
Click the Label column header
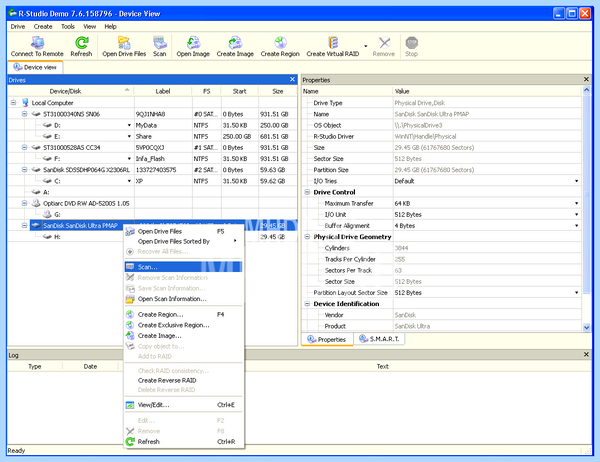coord(163,91)
